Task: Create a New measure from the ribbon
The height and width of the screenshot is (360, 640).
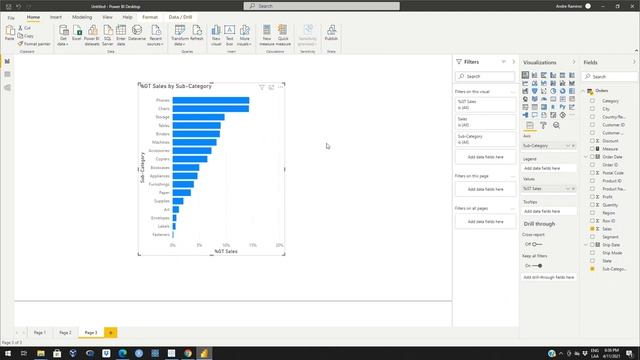Action: (267, 35)
